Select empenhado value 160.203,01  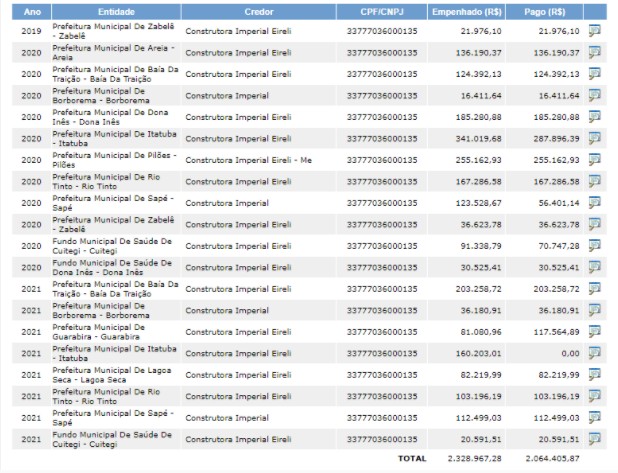(x=479, y=353)
